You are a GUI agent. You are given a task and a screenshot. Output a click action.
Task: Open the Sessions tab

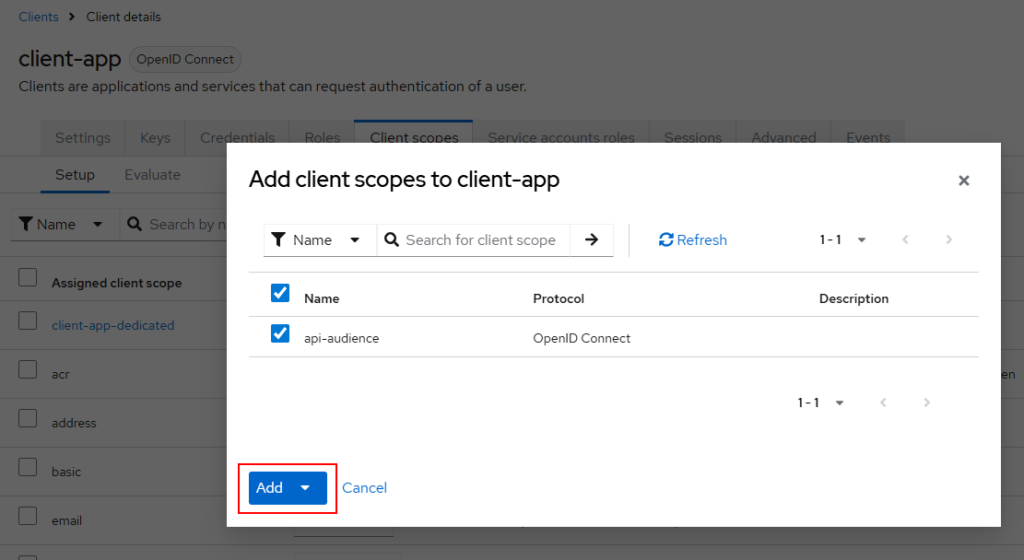point(693,138)
